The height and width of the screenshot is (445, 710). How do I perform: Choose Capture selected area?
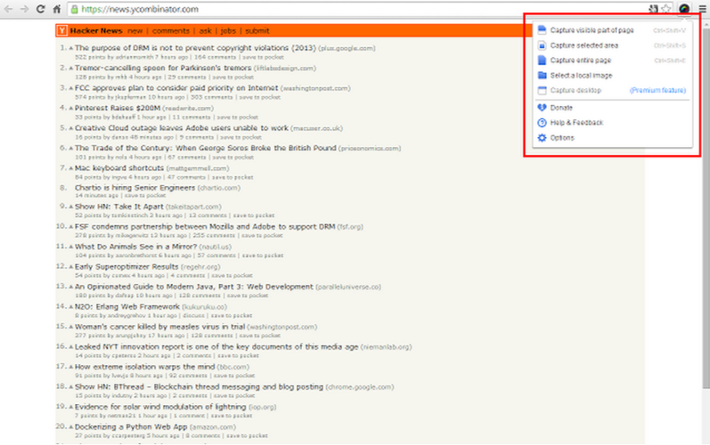pos(584,45)
